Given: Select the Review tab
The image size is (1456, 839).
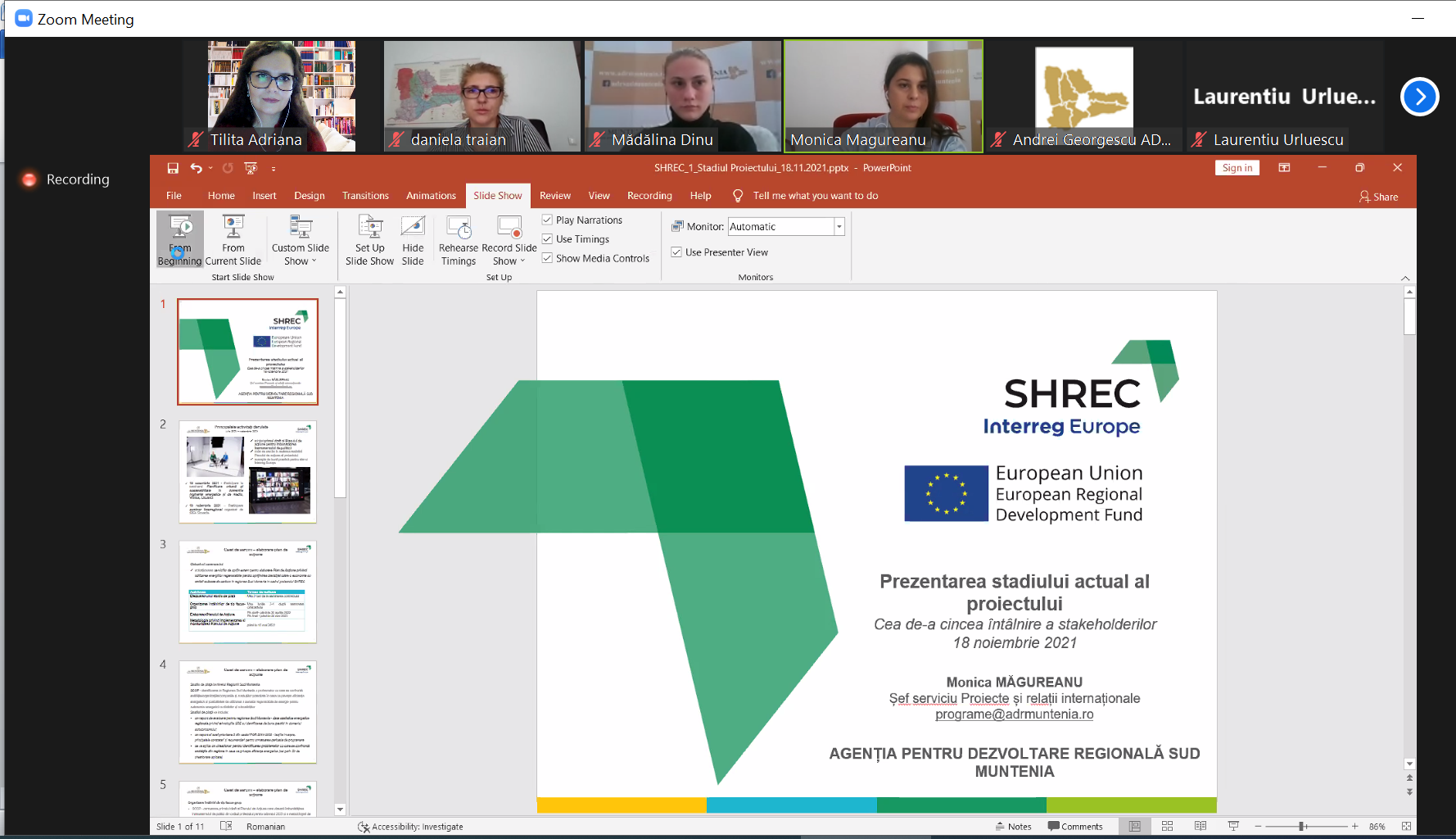Looking at the screenshot, I should 555,196.
